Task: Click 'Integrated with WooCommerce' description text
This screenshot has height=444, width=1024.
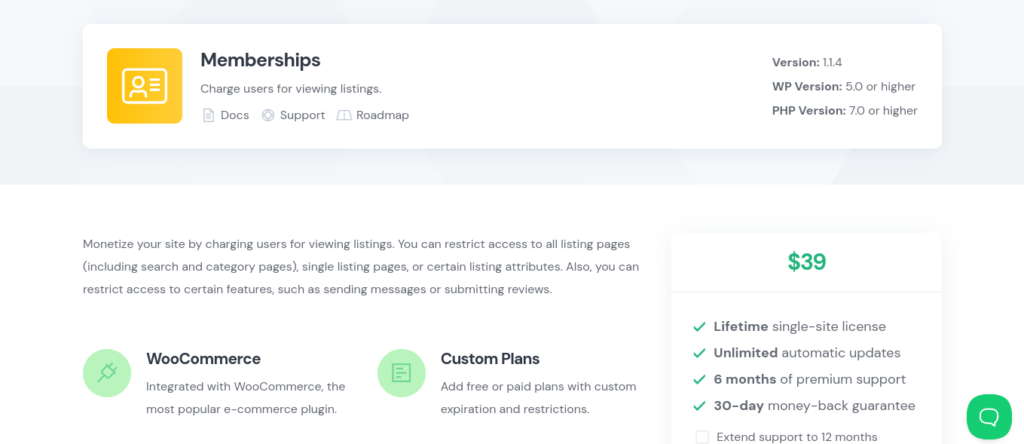Action: point(246,398)
